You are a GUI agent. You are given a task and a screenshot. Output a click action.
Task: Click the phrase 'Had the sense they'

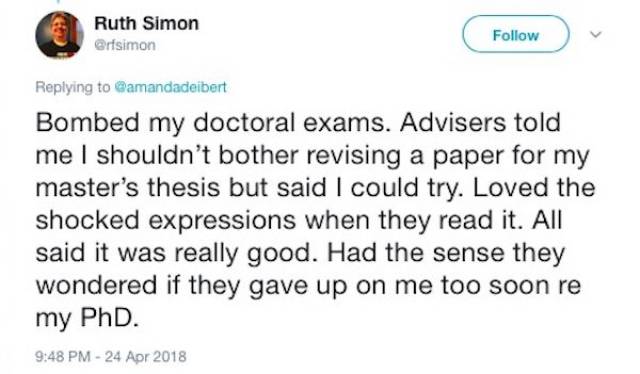(x=446, y=254)
